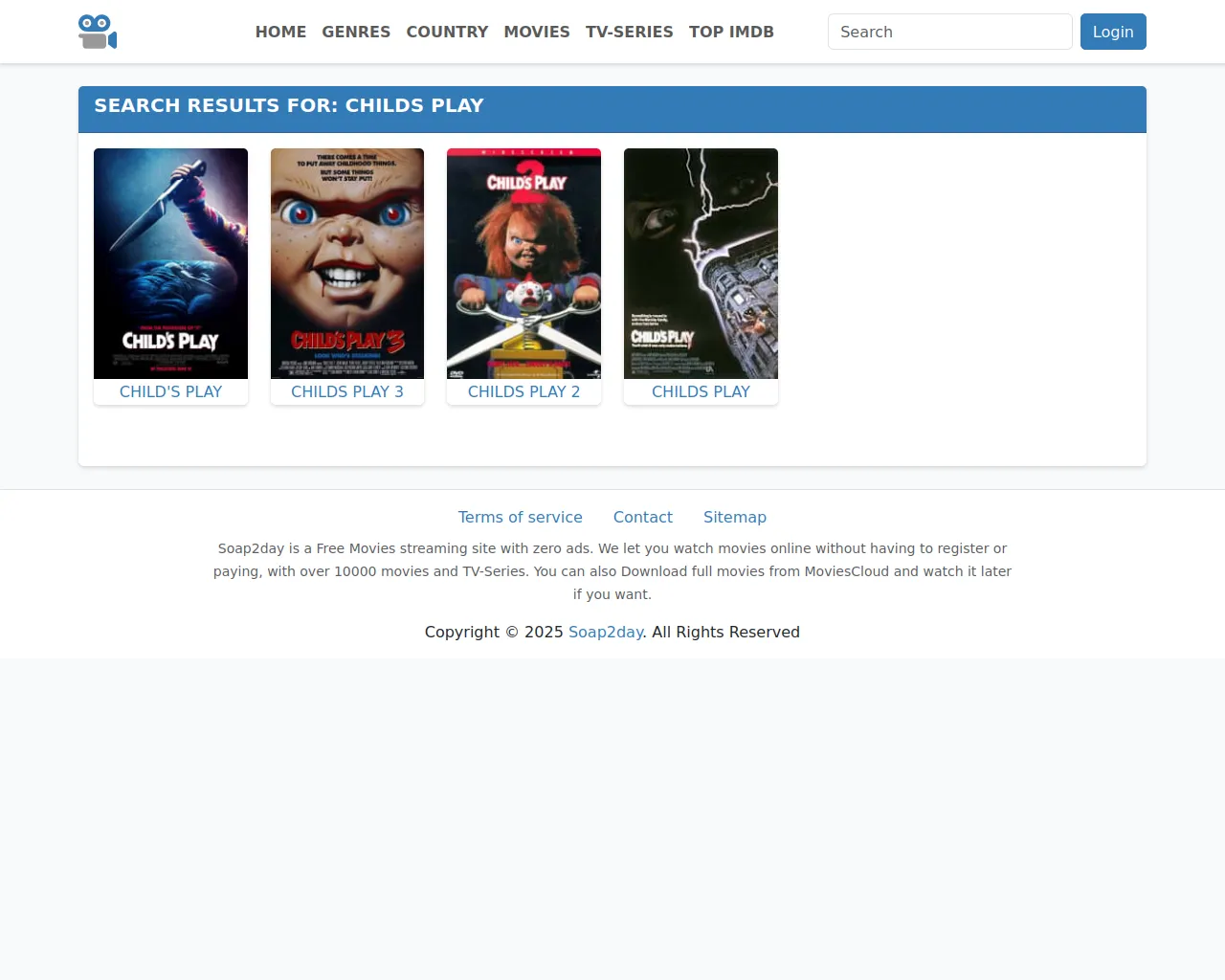Click the CHILDS PLAY 2 title link
This screenshot has height=980, width=1225.
[x=523, y=391]
